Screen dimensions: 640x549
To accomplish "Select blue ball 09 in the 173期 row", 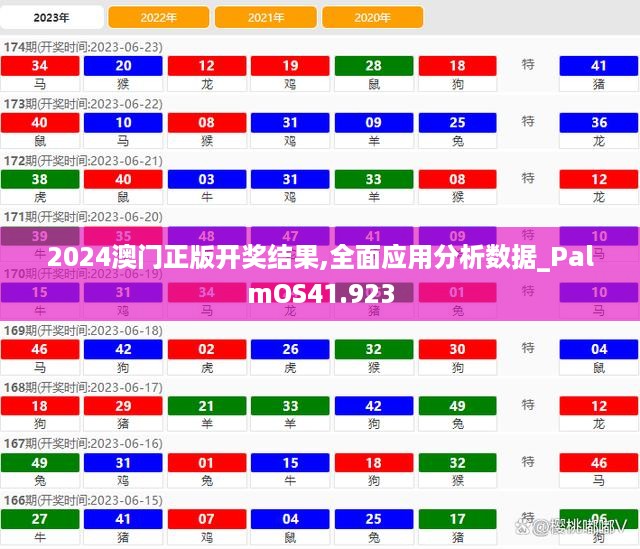I will pos(374,122).
